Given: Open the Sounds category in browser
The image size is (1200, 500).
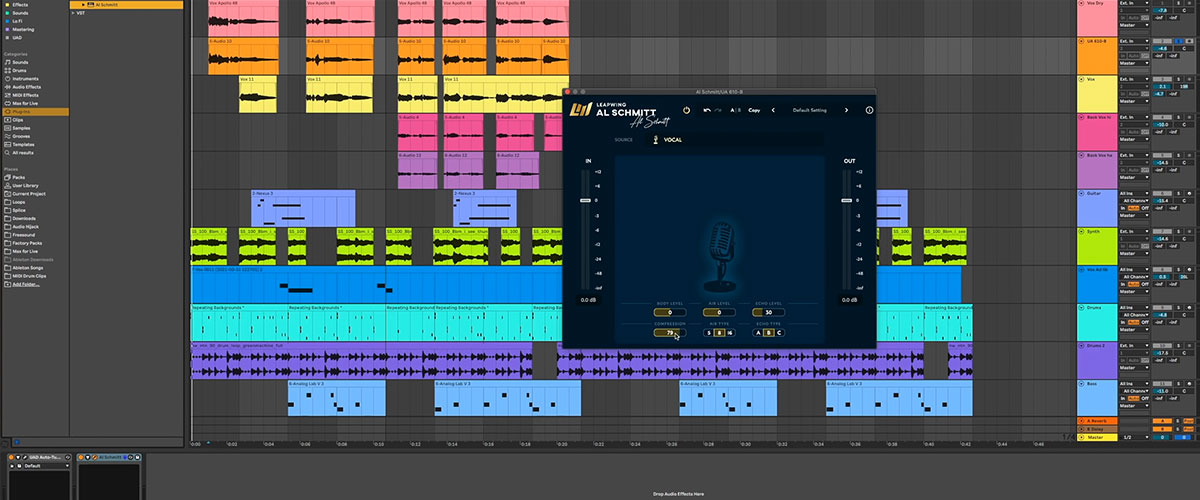Looking at the screenshot, I should tap(20, 62).
